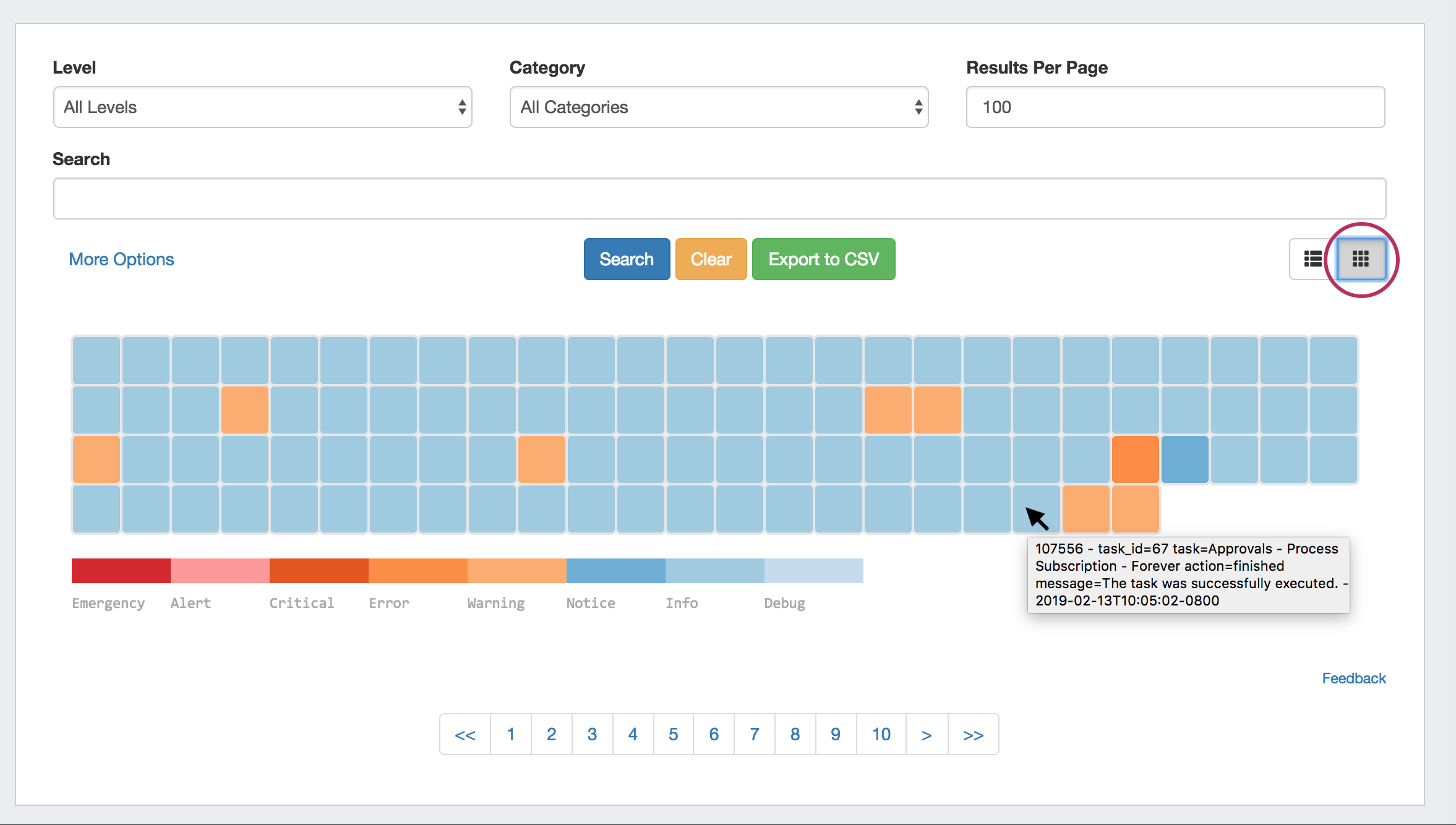1456x825 pixels.
Task: Click the orange Clear button
Action: point(711,259)
